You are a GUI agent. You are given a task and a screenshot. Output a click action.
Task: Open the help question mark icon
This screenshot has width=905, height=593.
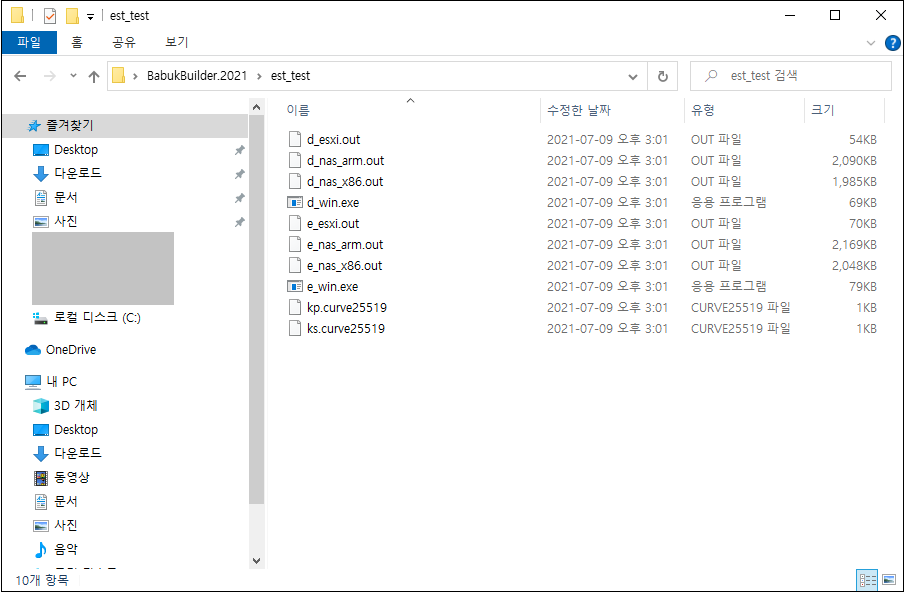point(892,43)
